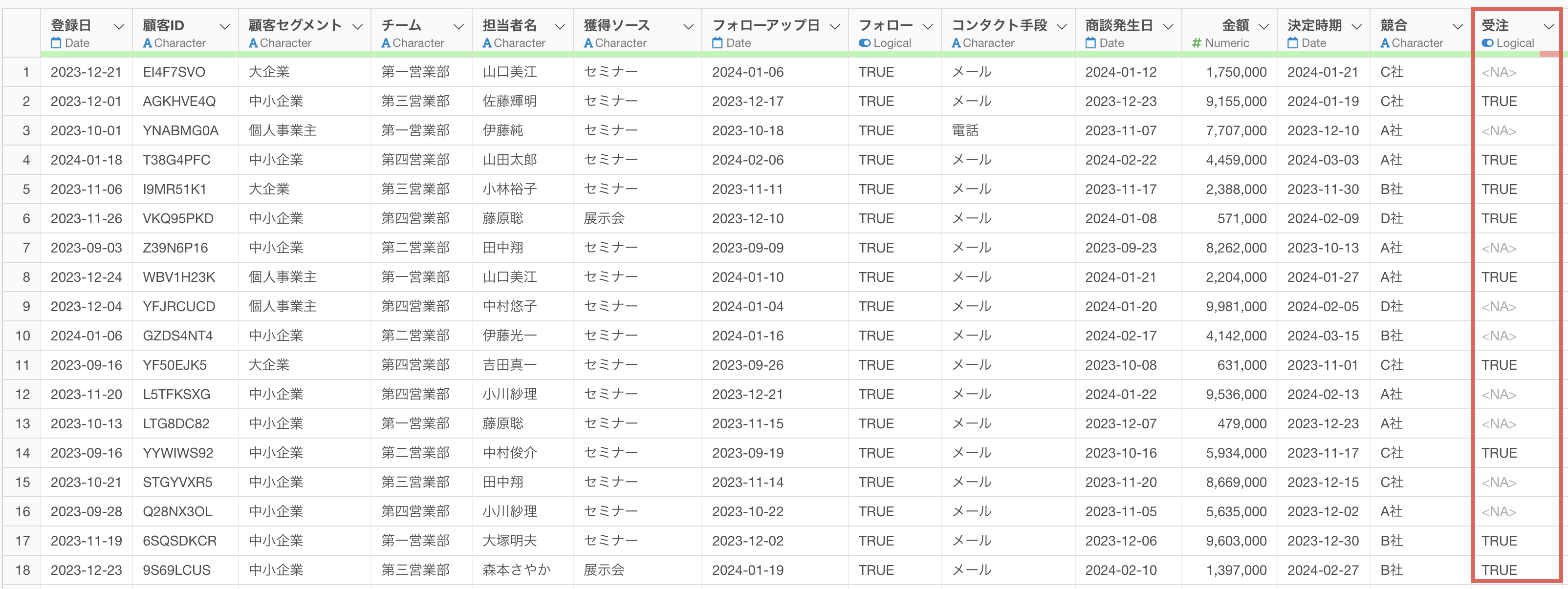Expand the 競合 column menu
Screen dimensions: 1568x589
pyautogui.click(x=1458, y=26)
